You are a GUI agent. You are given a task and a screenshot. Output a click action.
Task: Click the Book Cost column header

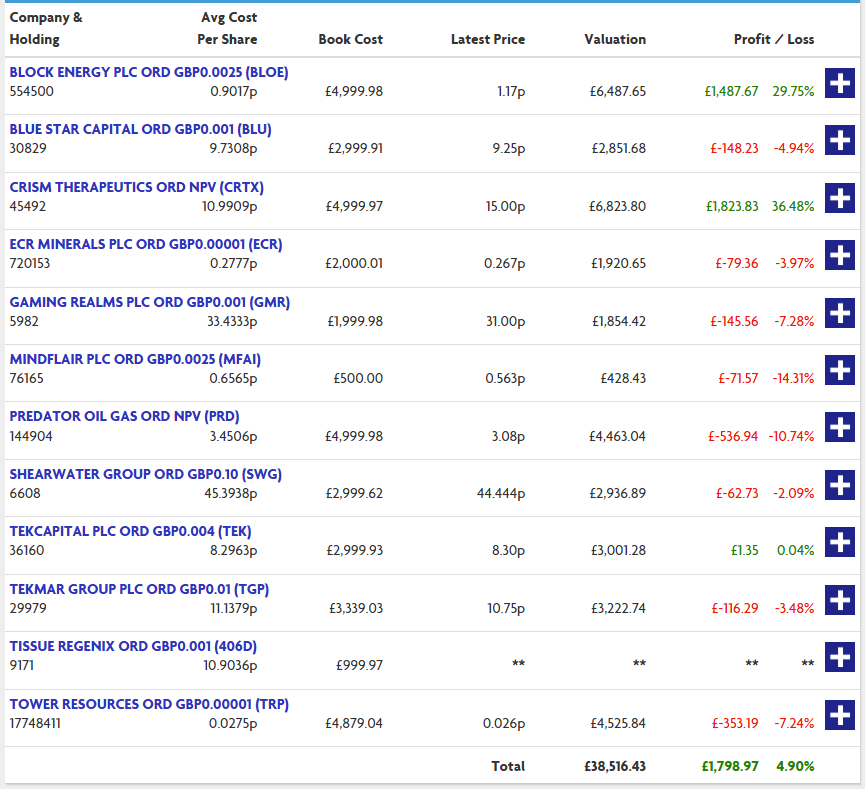click(x=350, y=39)
